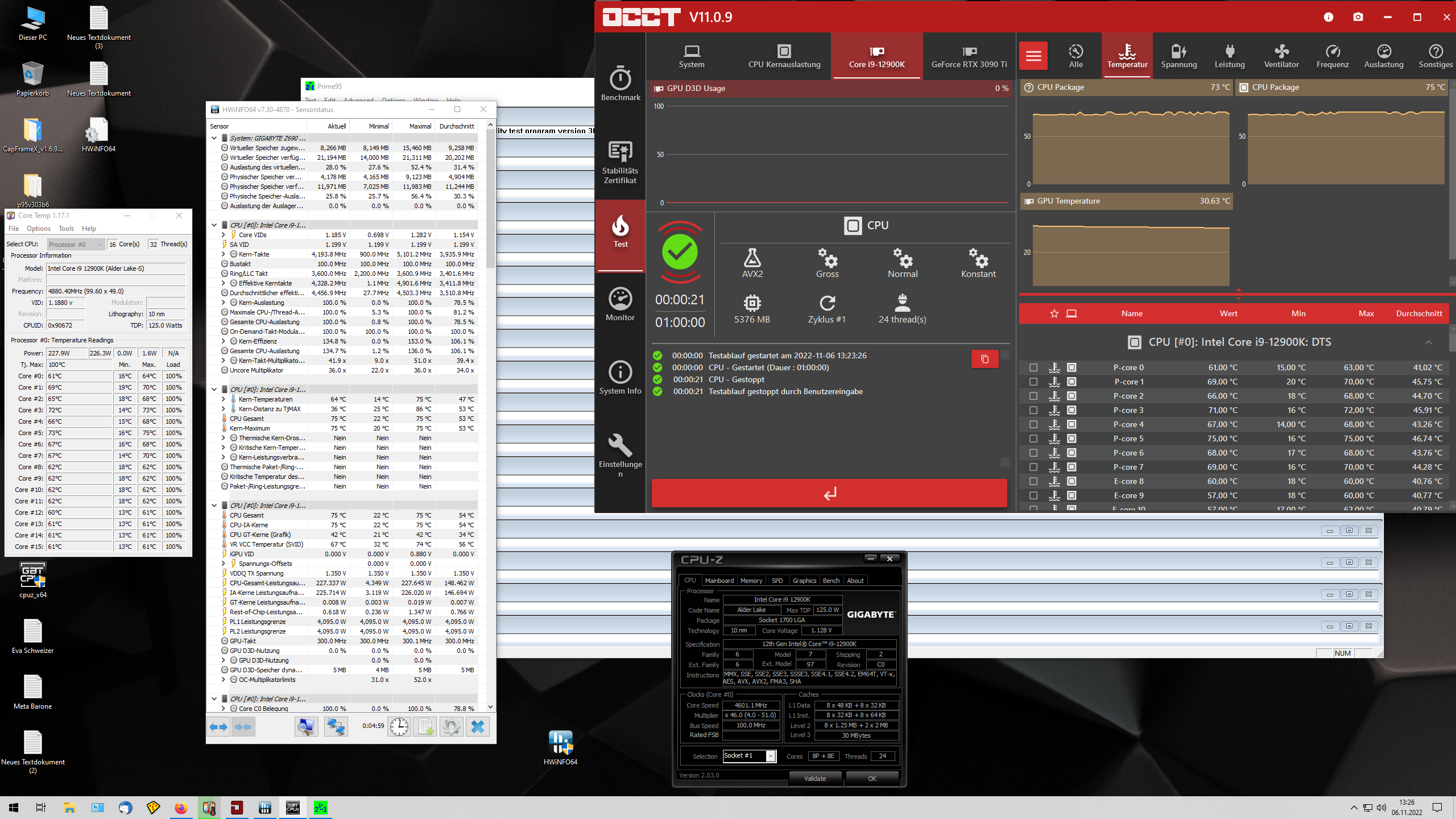Open the Spannung sensor category in OCCT
Screen dimensions: 1456x819
1178,55
